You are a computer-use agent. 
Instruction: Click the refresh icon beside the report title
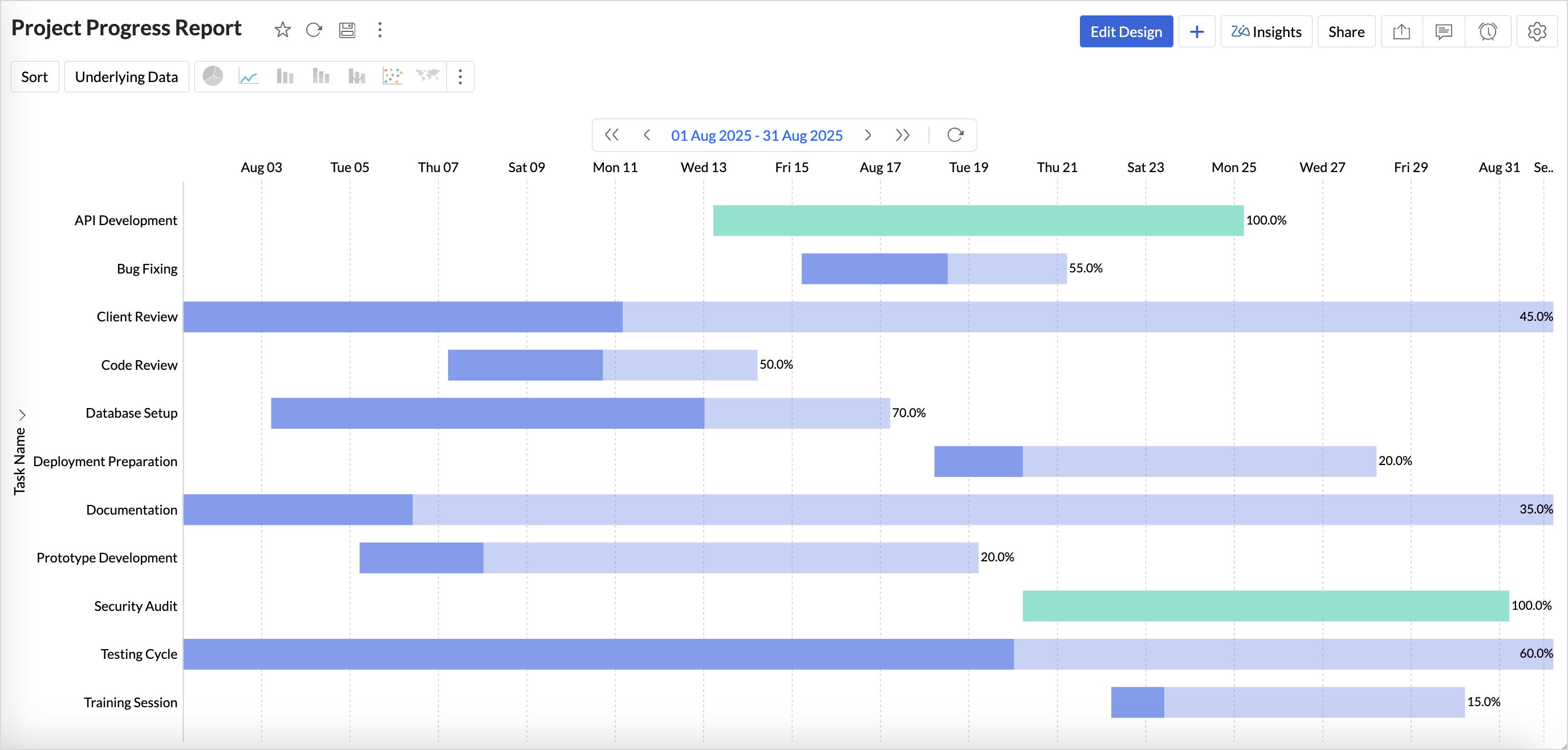314,30
